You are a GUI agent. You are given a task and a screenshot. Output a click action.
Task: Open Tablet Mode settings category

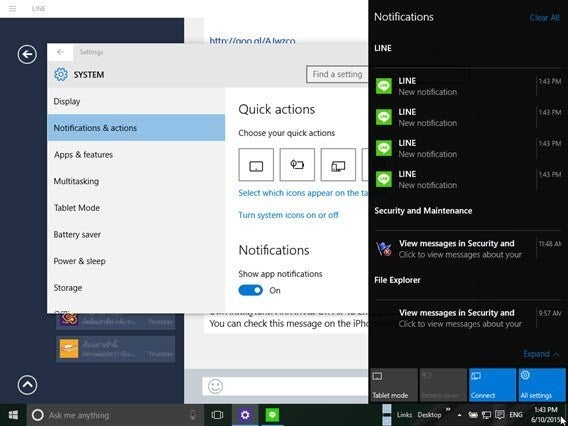tap(136, 208)
